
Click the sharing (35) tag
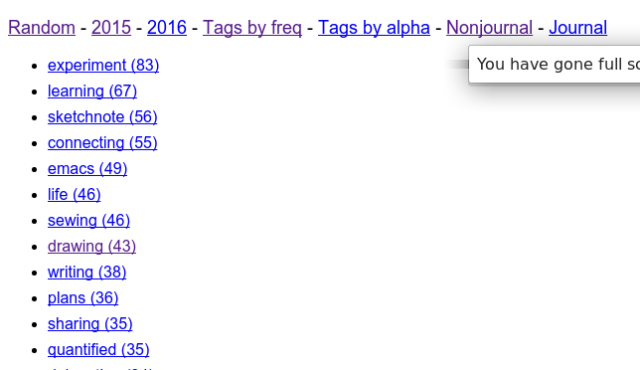pyautogui.click(x=90, y=324)
